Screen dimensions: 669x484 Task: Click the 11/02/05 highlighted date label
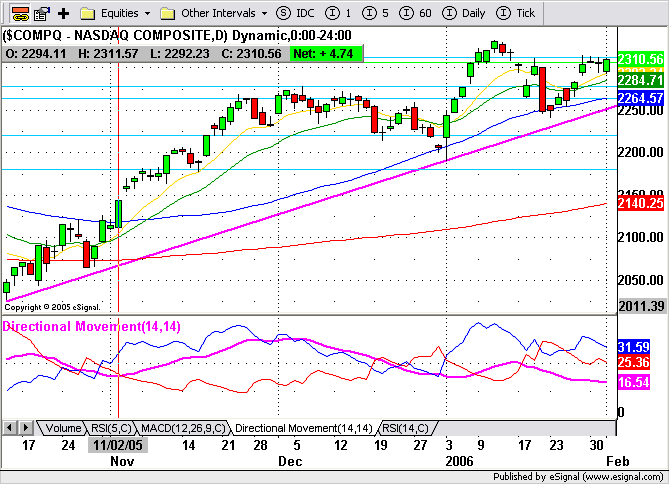[118, 445]
